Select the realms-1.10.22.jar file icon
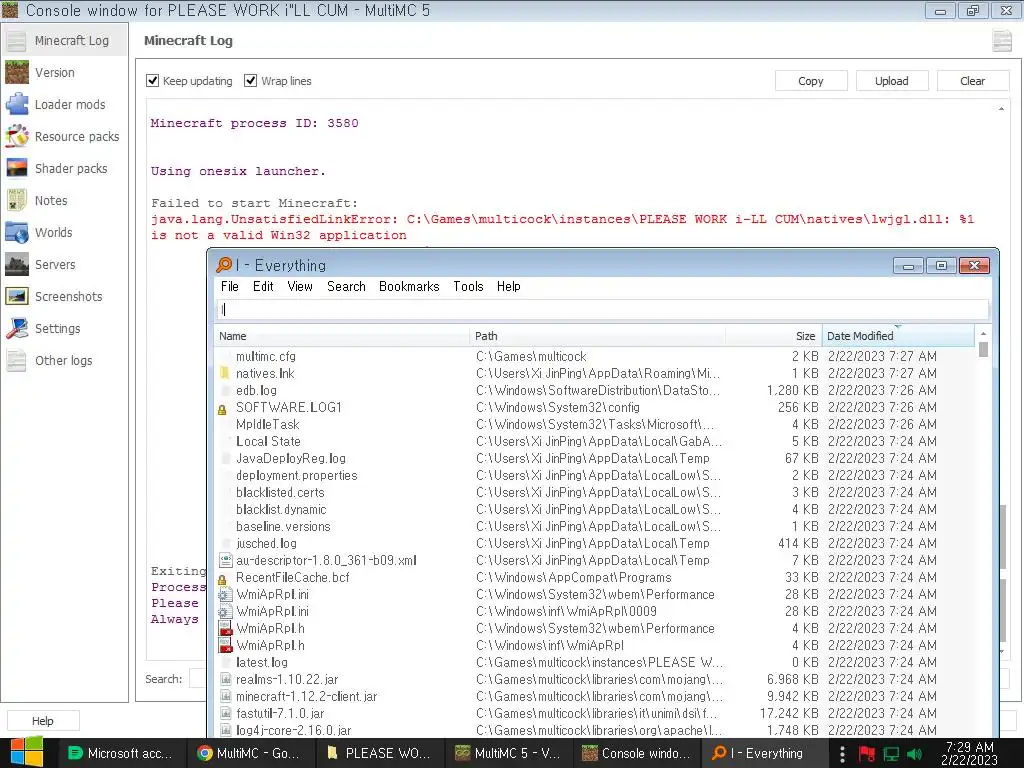1024x768 pixels. point(225,679)
